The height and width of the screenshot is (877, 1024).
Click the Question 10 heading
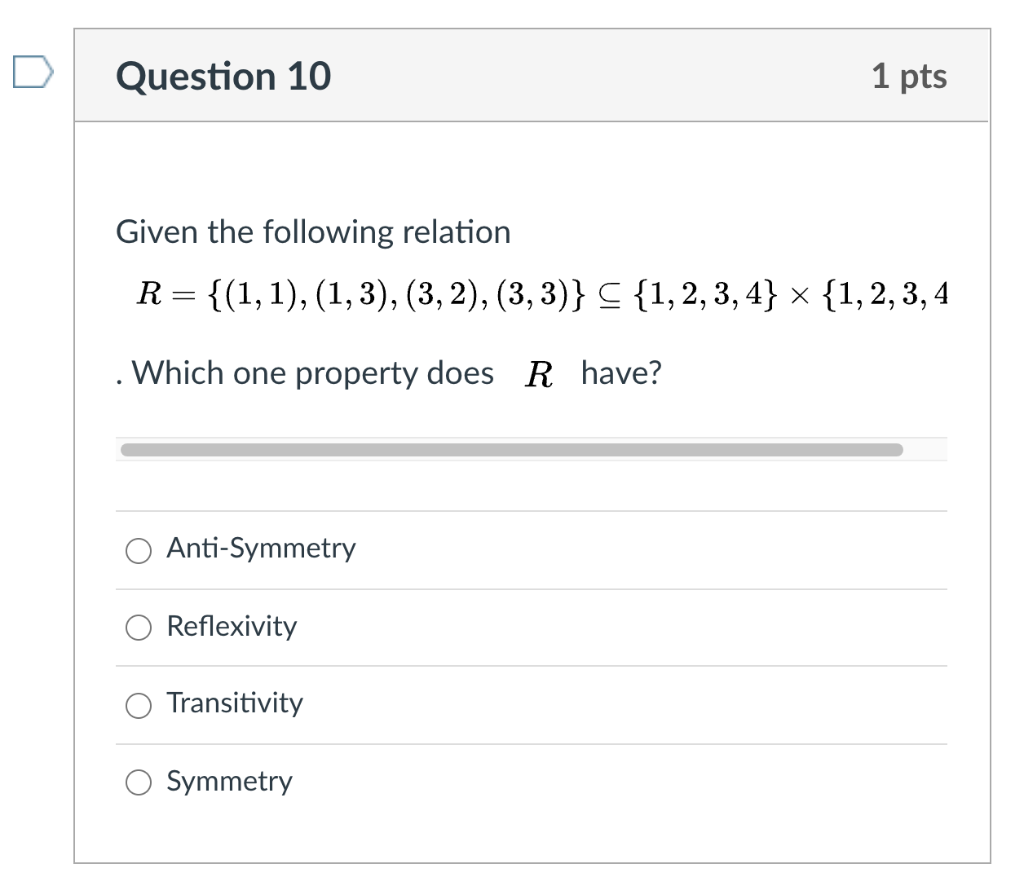click(x=223, y=76)
